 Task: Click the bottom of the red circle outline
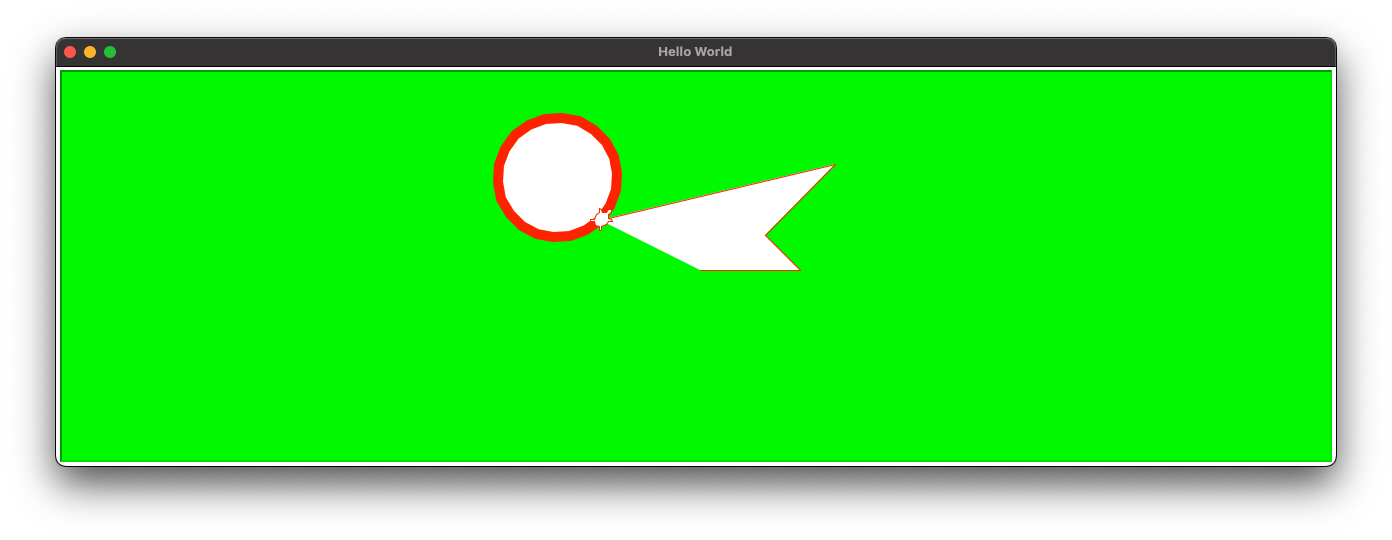point(557,237)
